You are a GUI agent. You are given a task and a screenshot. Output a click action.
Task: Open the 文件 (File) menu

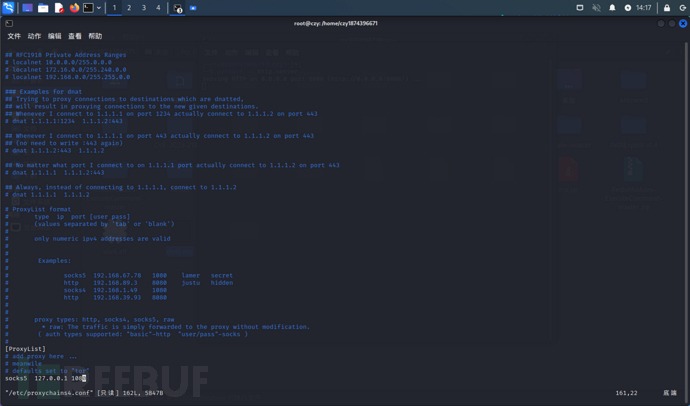coord(14,36)
